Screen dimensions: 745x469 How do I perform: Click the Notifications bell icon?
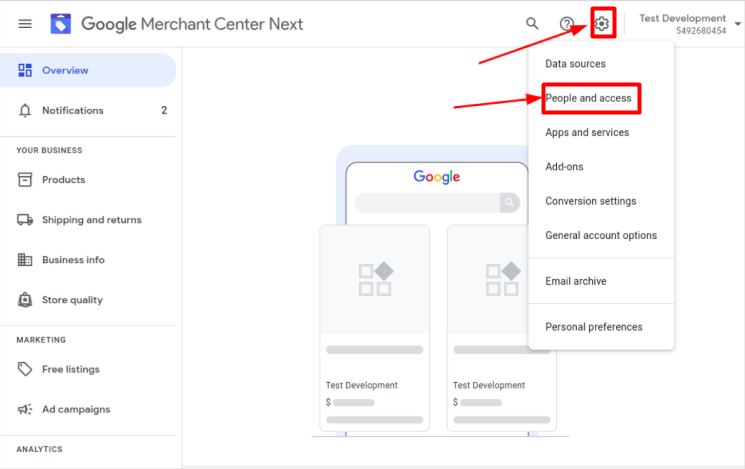(25, 110)
